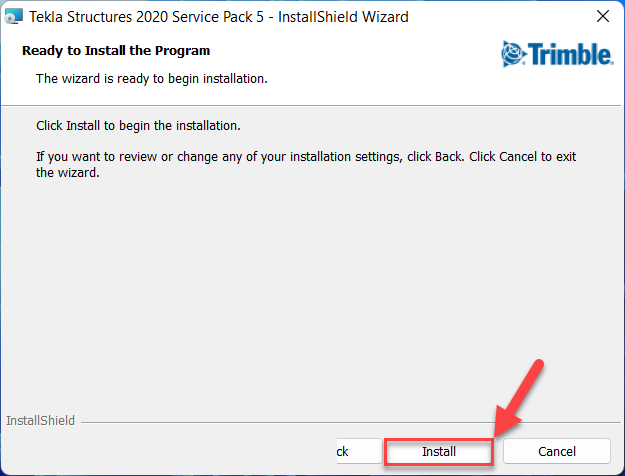The width and height of the screenshot is (625, 476).
Task: Click the red arrow annotation
Action: [522, 389]
